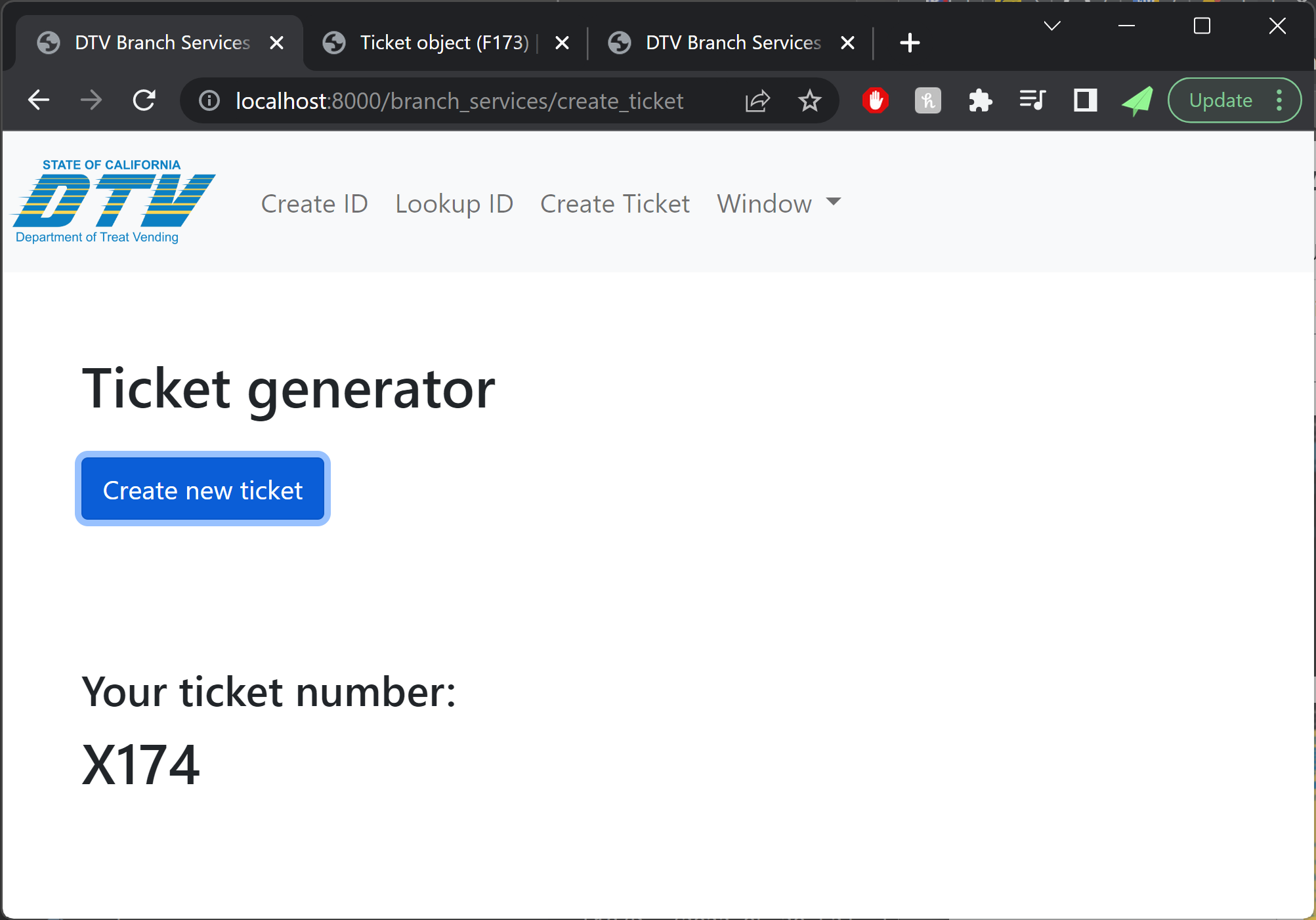Toggle the browser side panel icon
This screenshot has height=920, width=1316.
click(1085, 100)
